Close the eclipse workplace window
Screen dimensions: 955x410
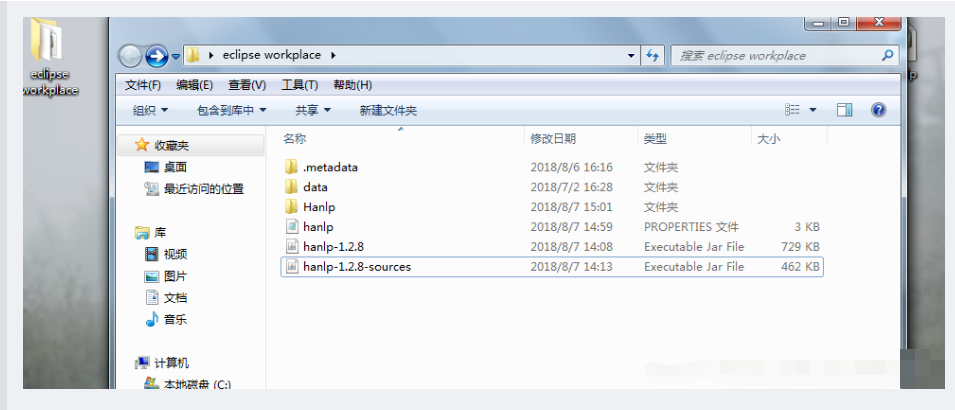[x=878, y=23]
